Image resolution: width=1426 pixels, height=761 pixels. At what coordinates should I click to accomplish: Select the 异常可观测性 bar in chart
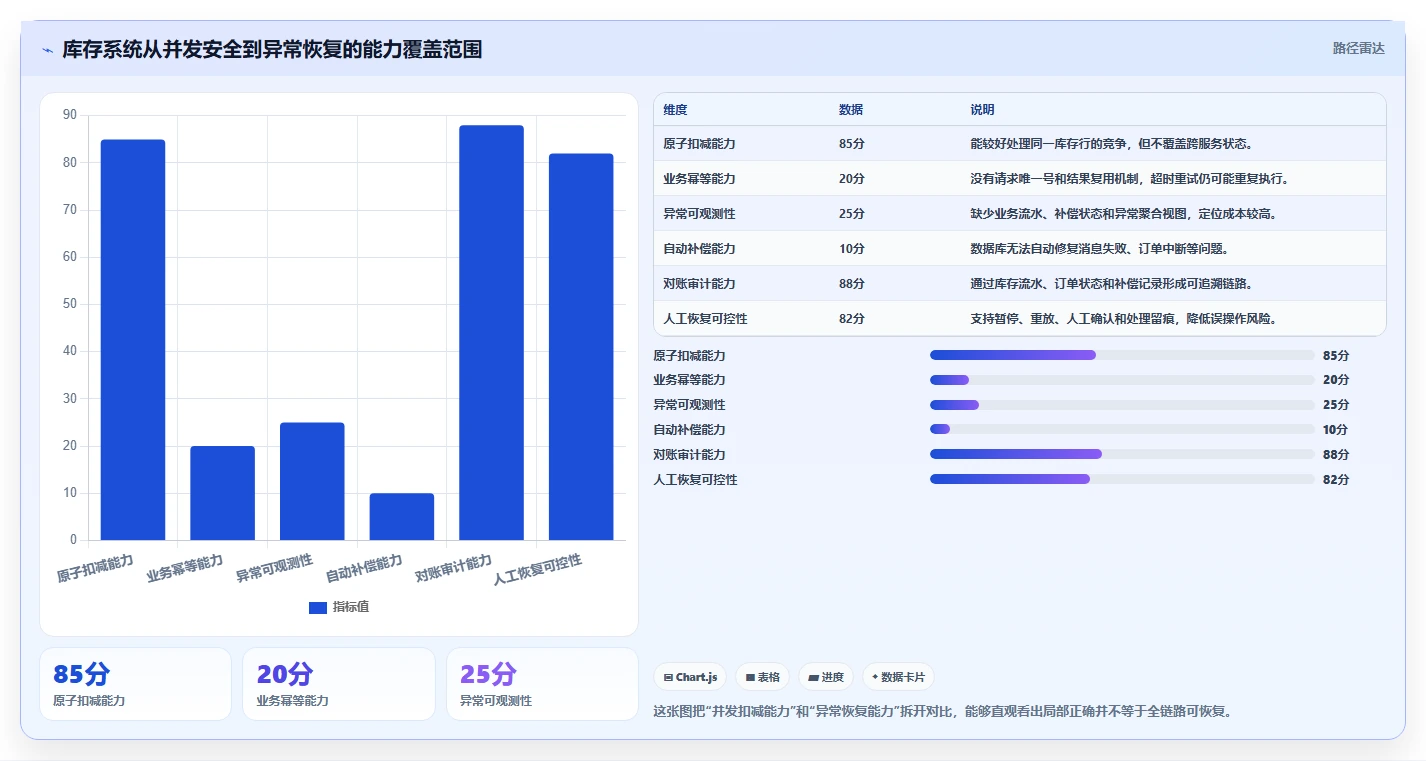312,481
